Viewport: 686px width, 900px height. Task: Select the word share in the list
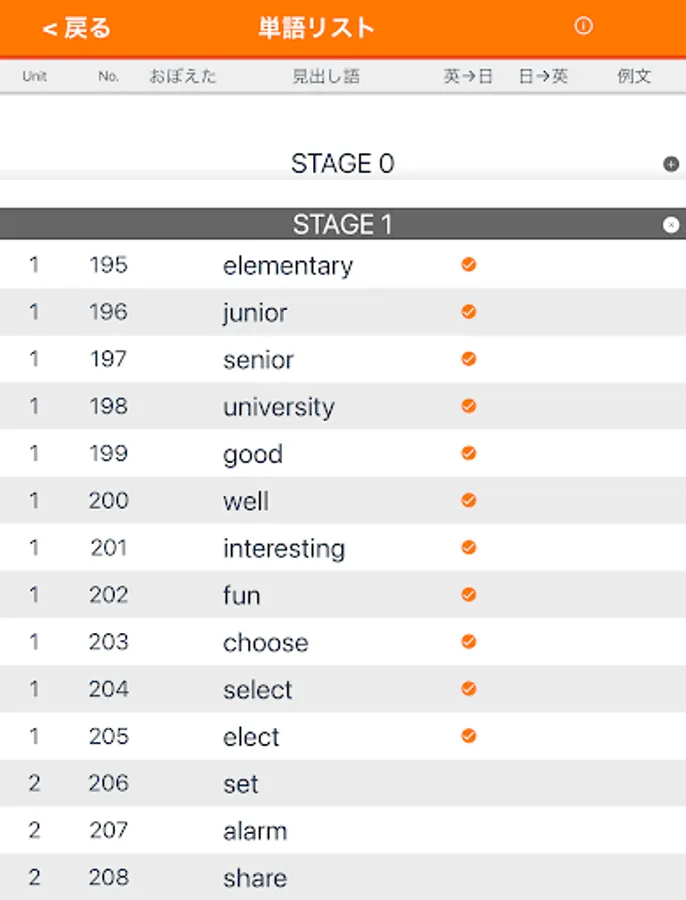click(x=255, y=878)
